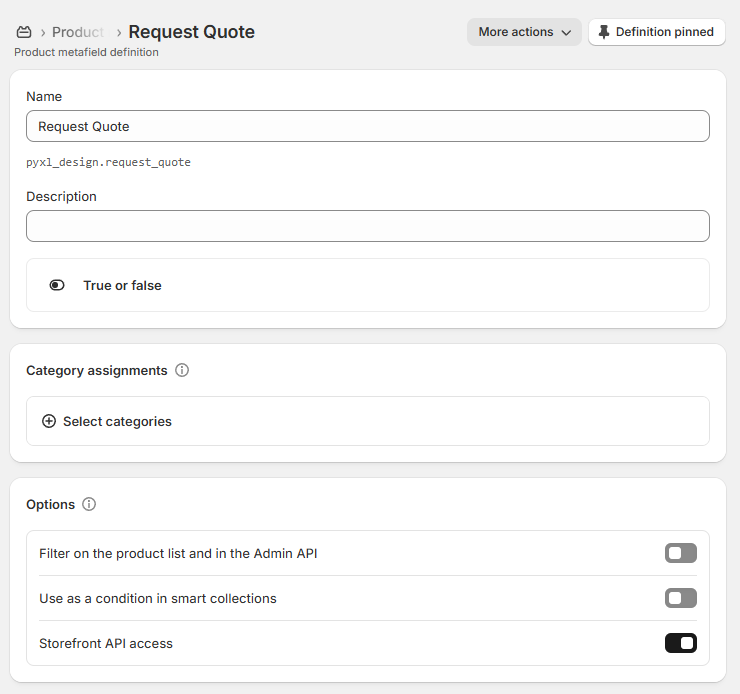The image size is (740, 694).
Task: Enable smart collections condition toggle
Action: tap(681, 598)
